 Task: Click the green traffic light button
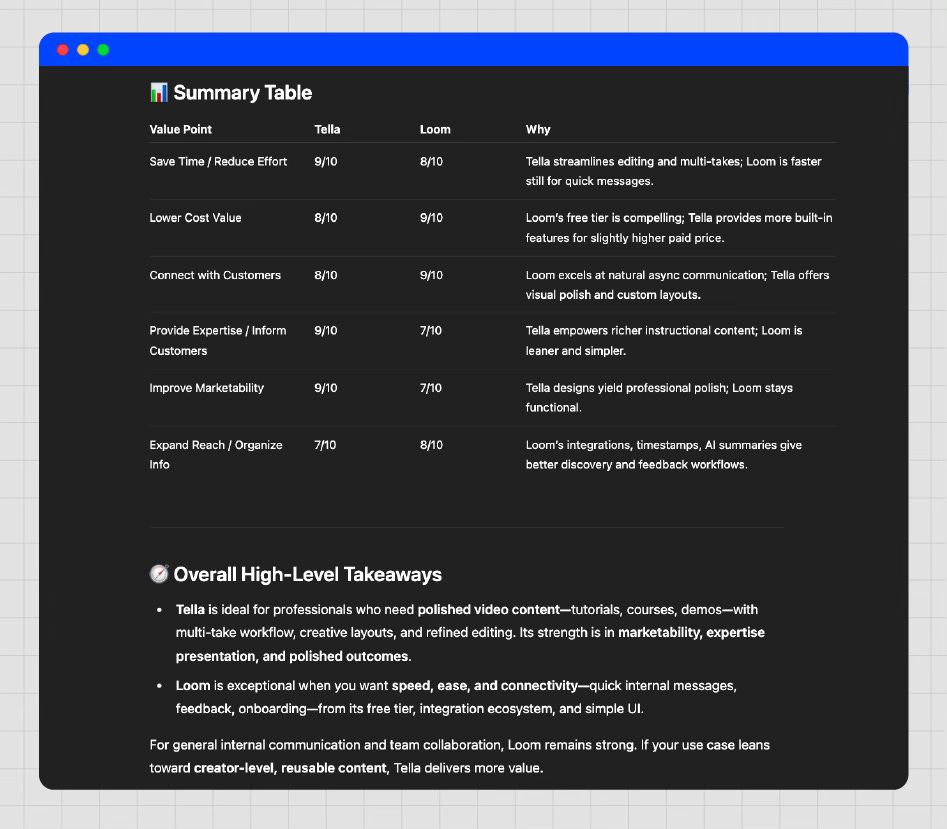click(102, 48)
